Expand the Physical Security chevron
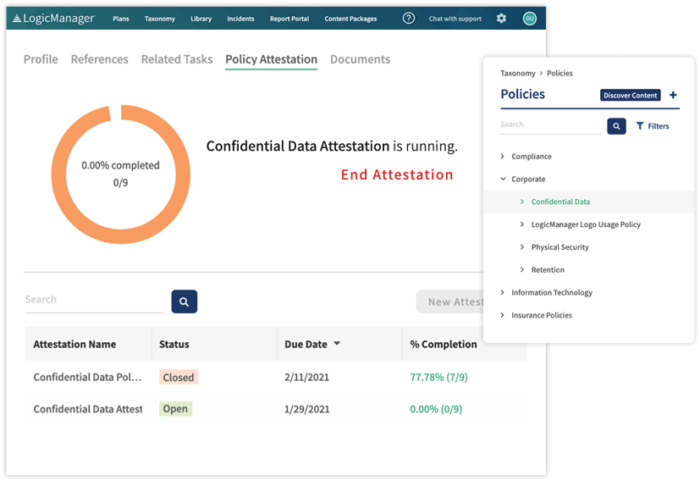 click(x=522, y=247)
